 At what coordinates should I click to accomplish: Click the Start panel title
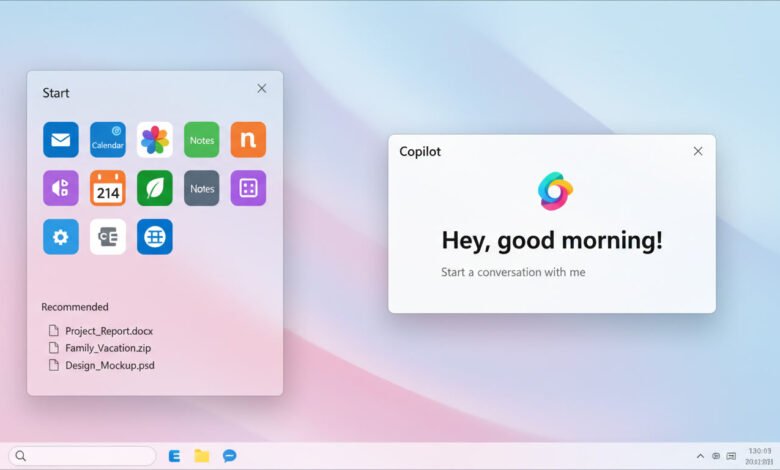coord(56,93)
